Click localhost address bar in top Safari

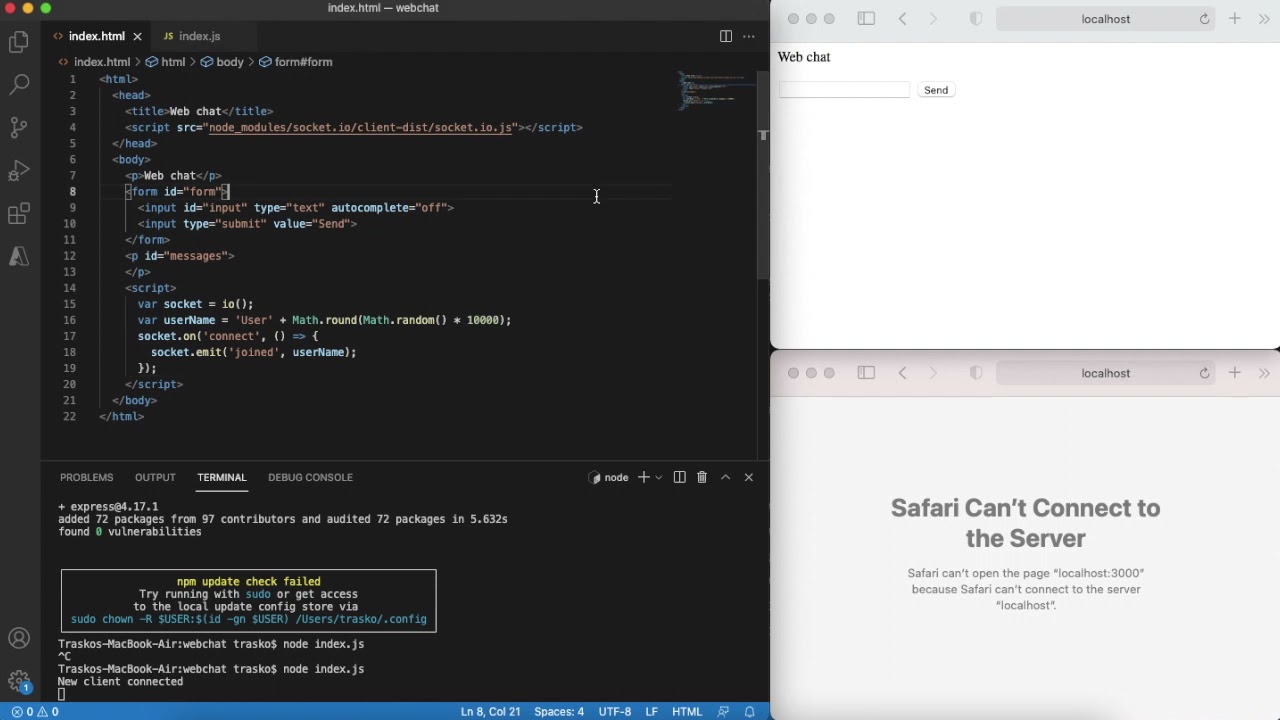click(x=1106, y=19)
